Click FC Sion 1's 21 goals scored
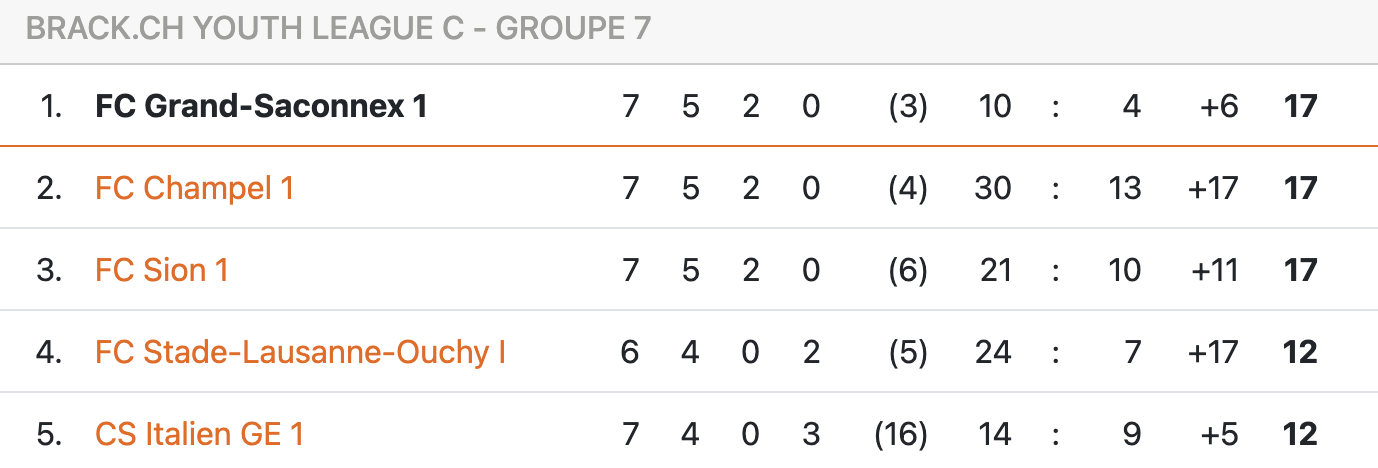The height and width of the screenshot is (468, 1378). pyautogui.click(x=994, y=270)
